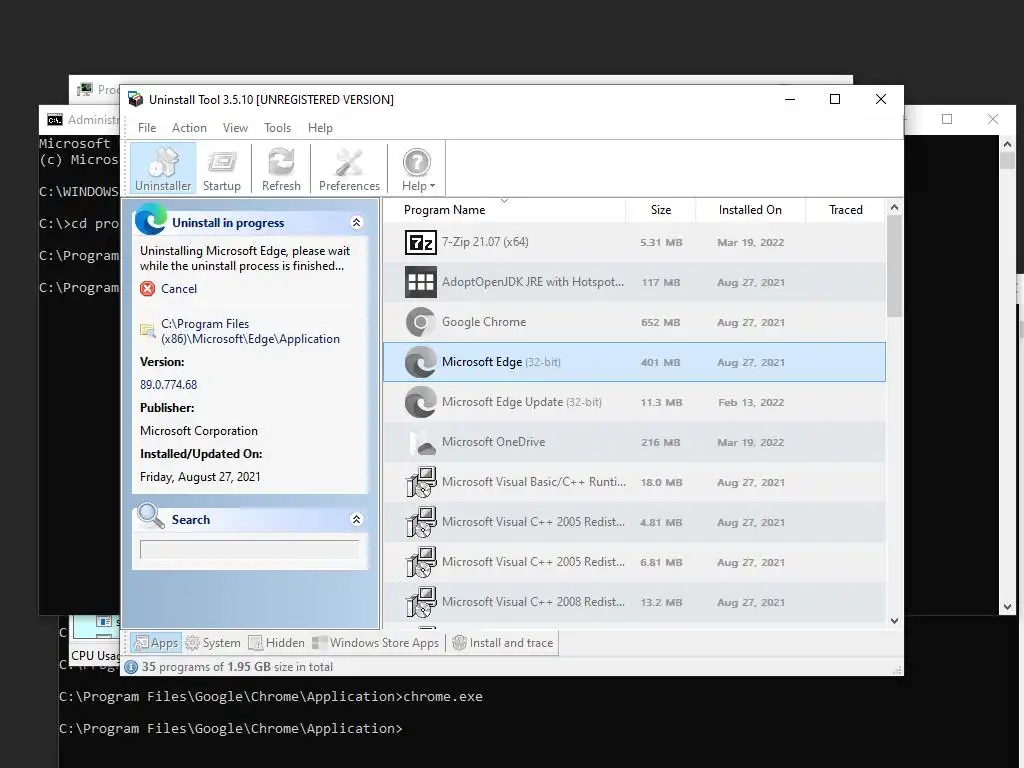This screenshot has height=768, width=1024.
Task: Select the 7-Zip 21.07 (x64) entry
Action: pos(634,242)
